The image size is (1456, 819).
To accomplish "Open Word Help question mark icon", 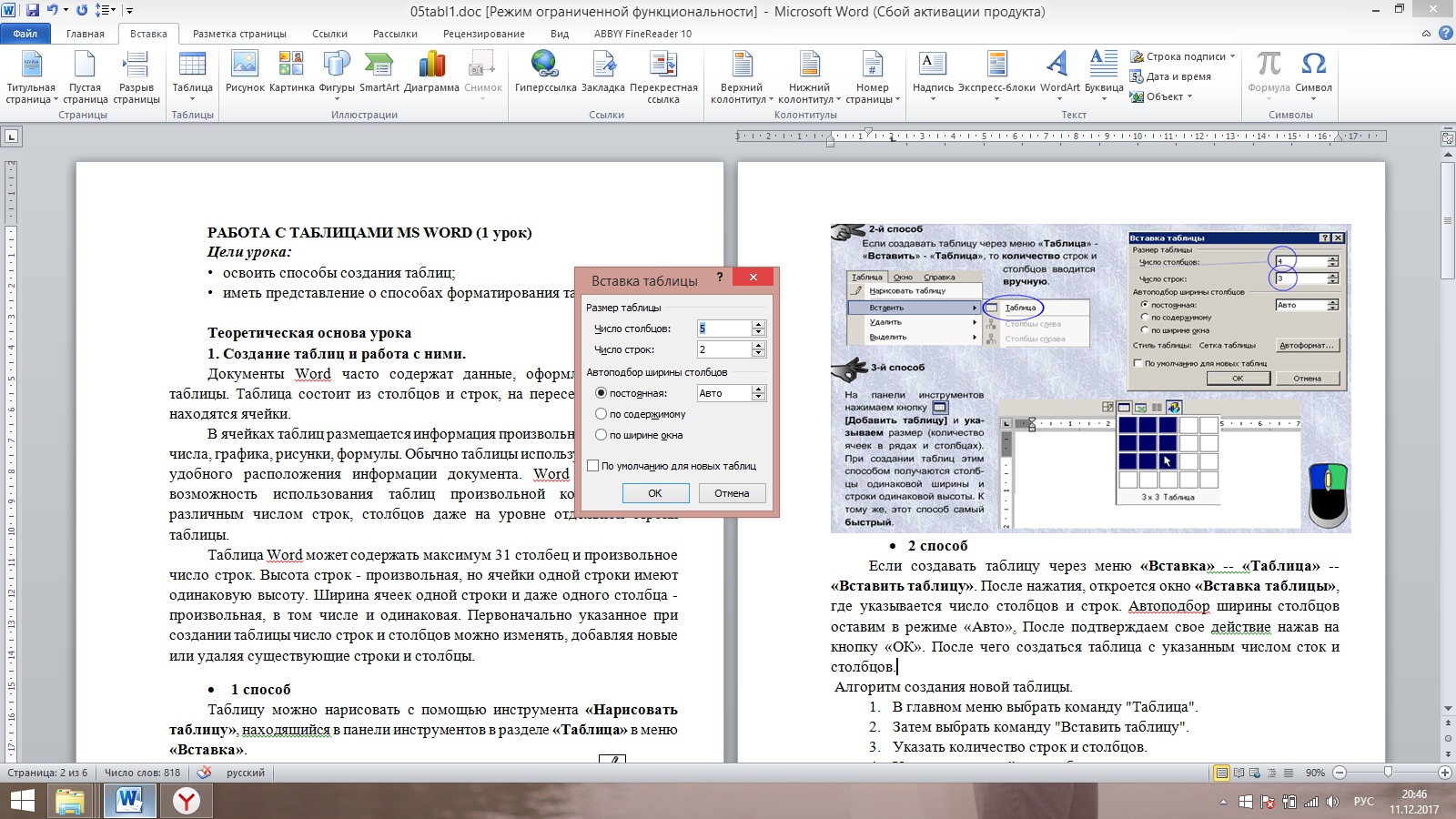I will (x=1445, y=34).
